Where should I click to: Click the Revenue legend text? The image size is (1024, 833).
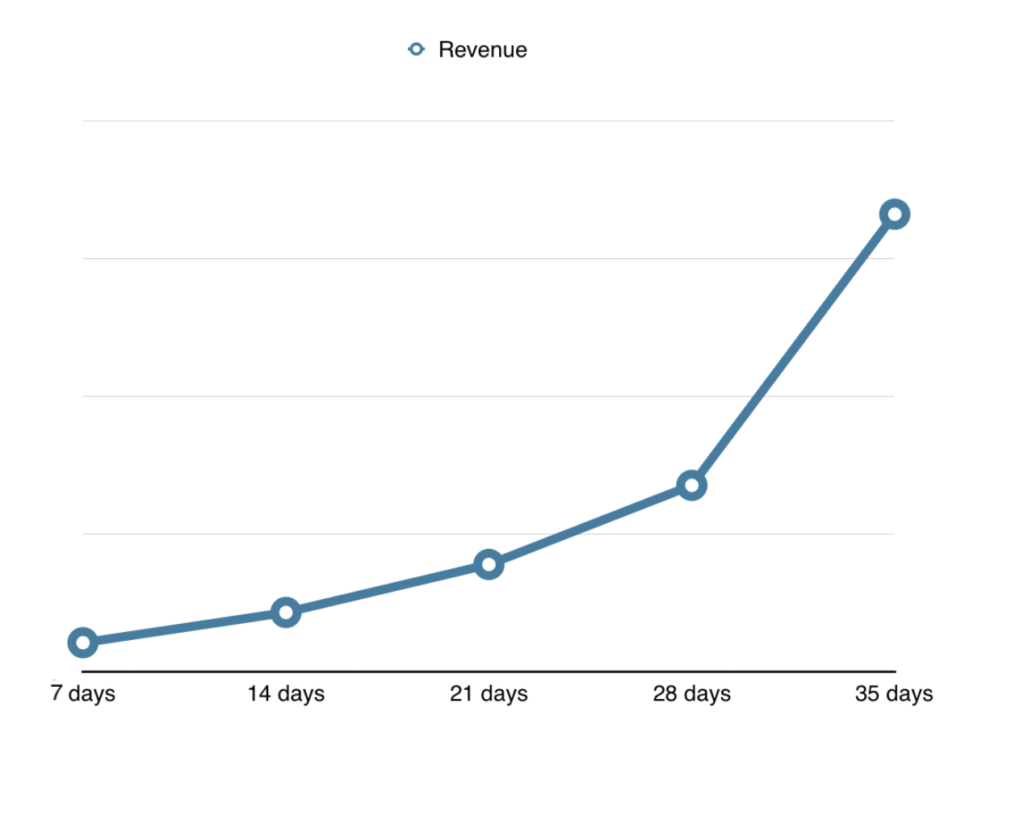(482, 49)
